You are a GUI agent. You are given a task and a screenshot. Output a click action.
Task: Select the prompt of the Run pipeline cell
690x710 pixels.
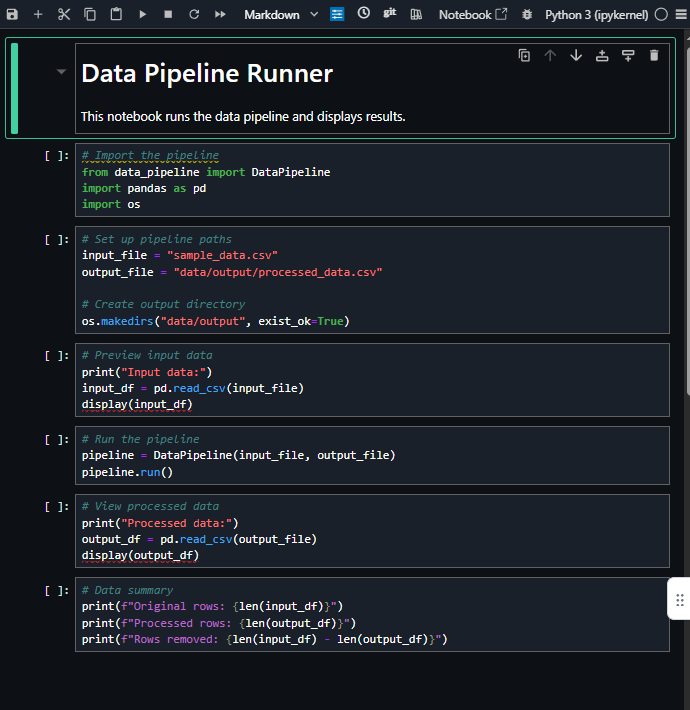(x=57, y=440)
